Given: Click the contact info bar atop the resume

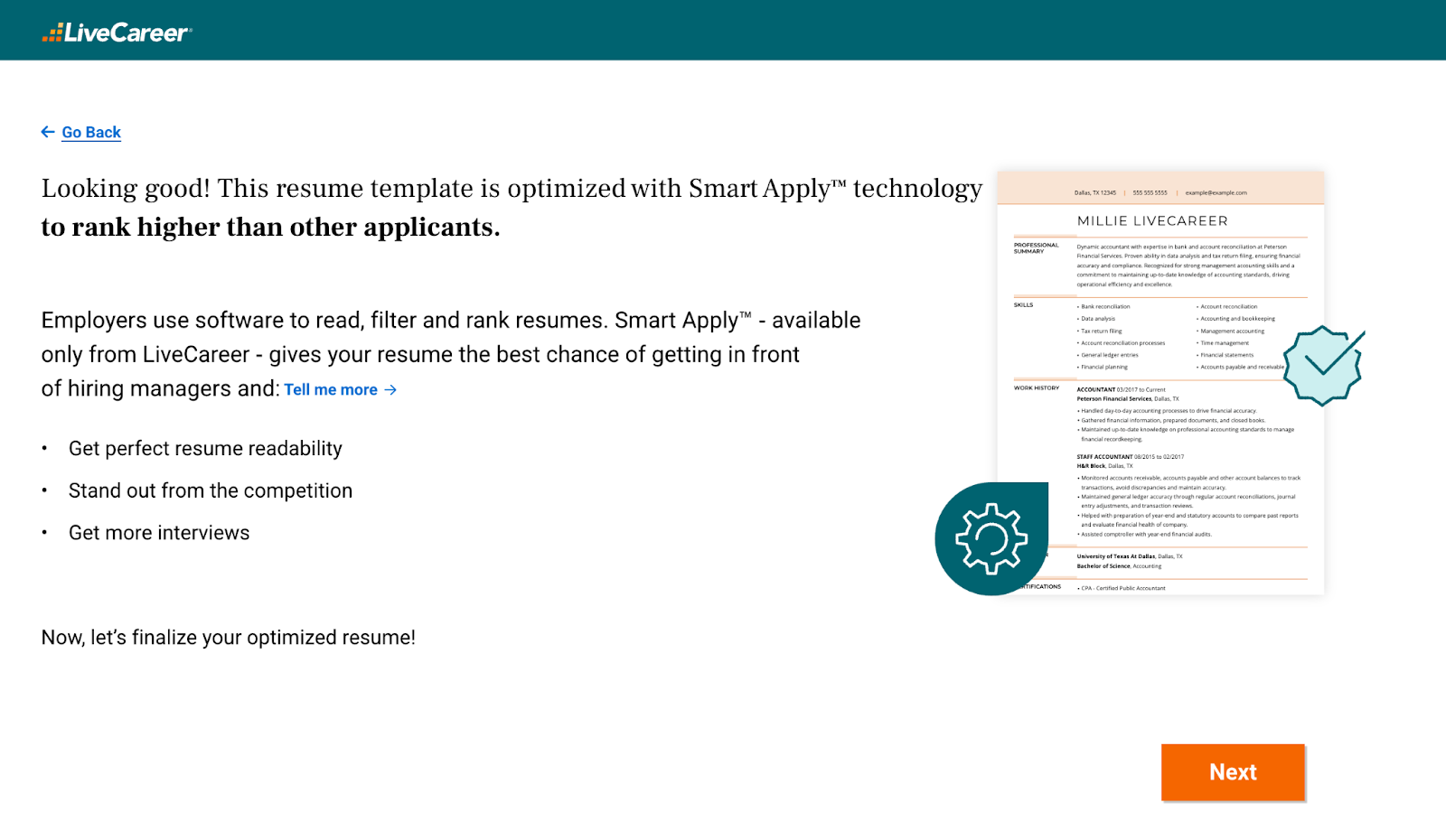Looking at the screenshot, I should [x=1160, y=192].
